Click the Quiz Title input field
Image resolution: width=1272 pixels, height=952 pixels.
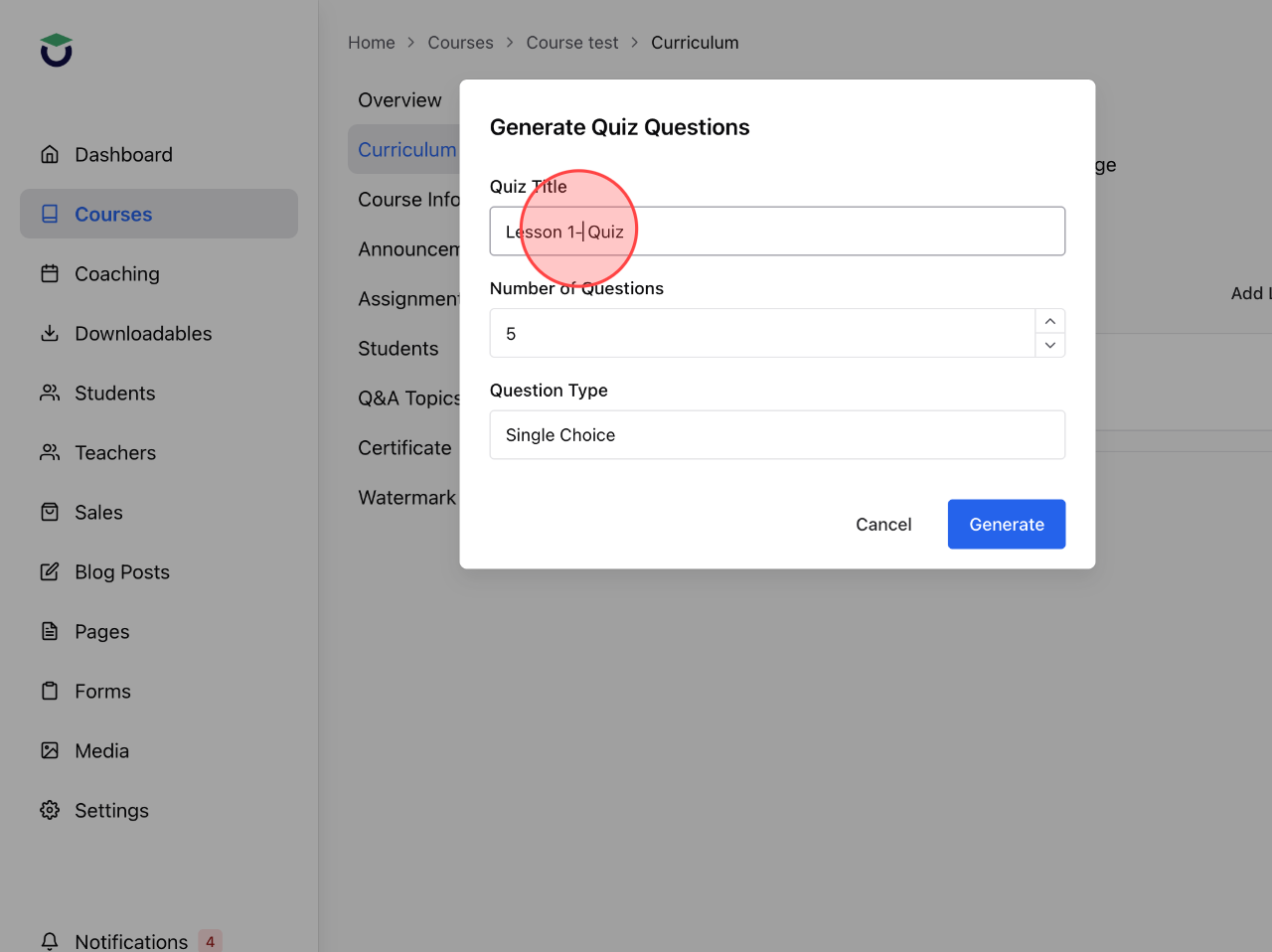pyautogui.click(x=777, y=231)
